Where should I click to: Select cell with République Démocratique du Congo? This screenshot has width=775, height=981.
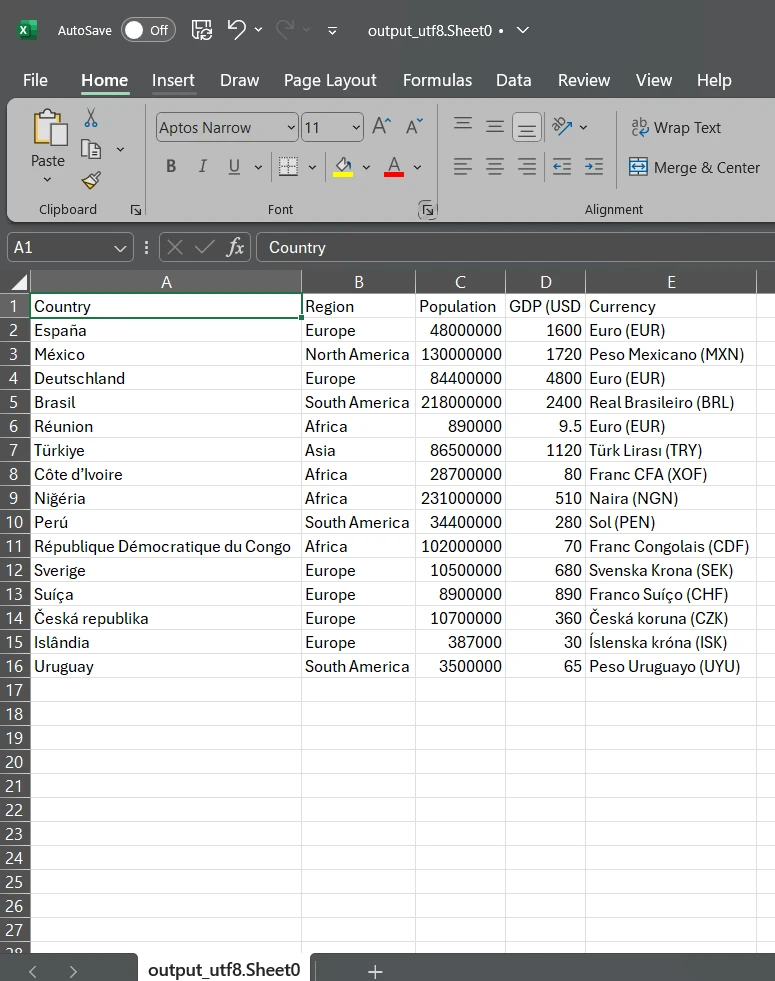(x=165, y=546)
